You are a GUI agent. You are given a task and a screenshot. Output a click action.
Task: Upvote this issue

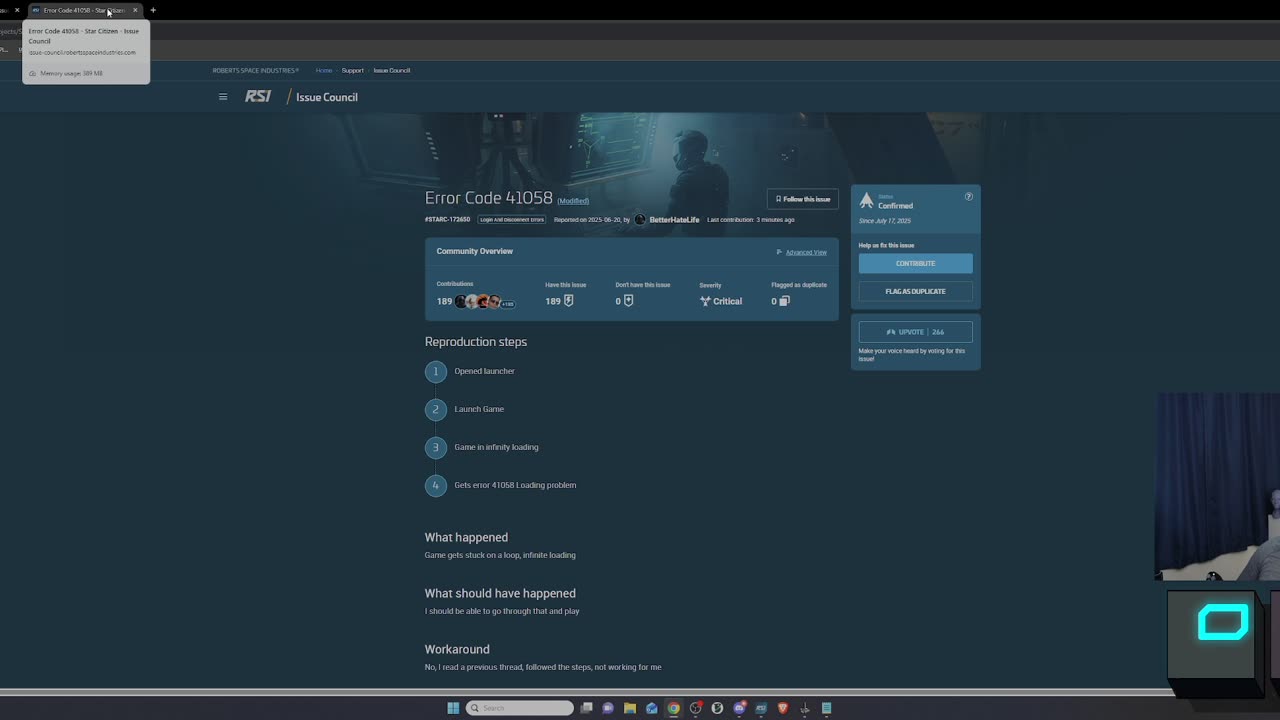point(915,332)
